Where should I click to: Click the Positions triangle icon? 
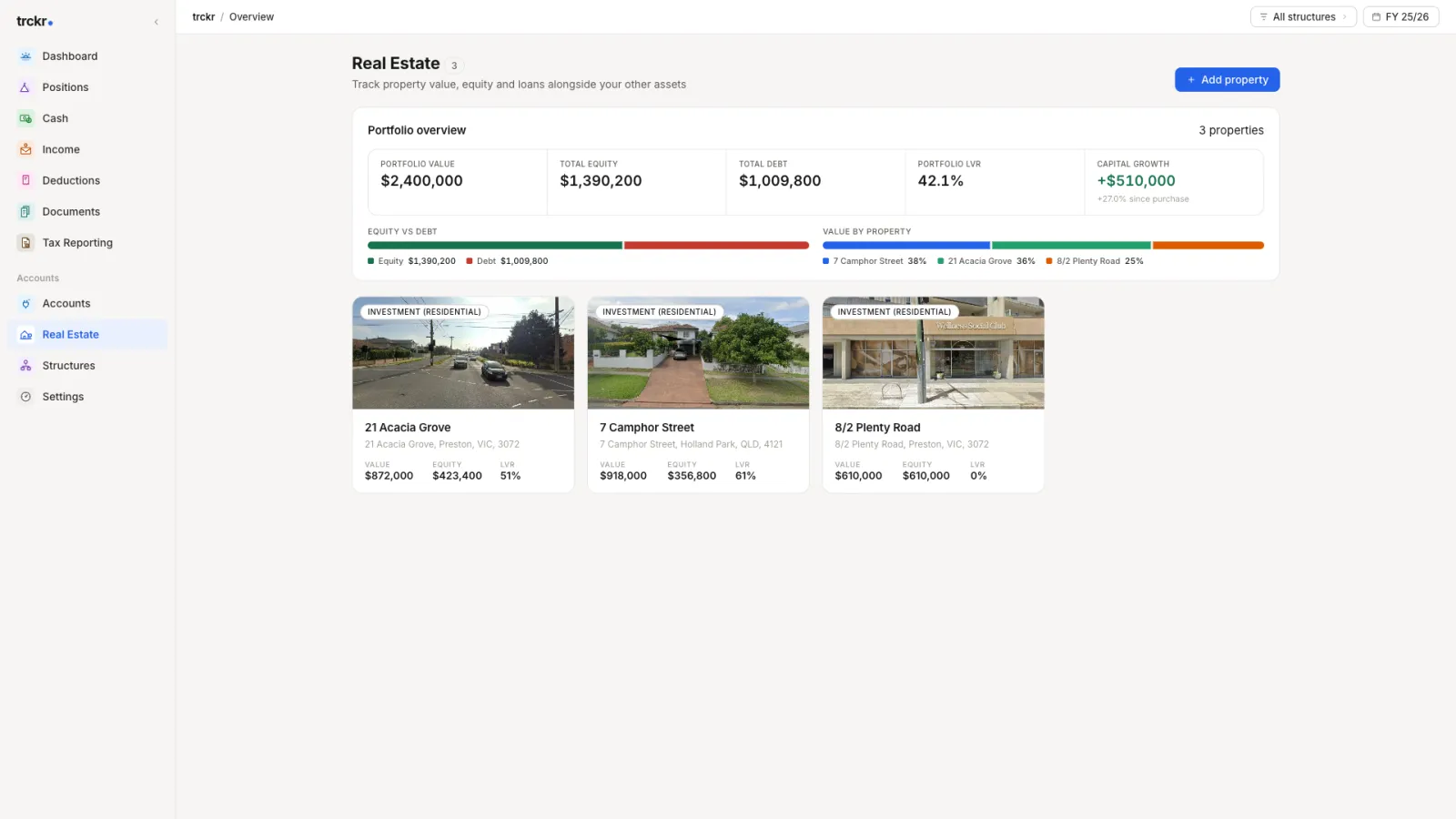pos(25,87)
